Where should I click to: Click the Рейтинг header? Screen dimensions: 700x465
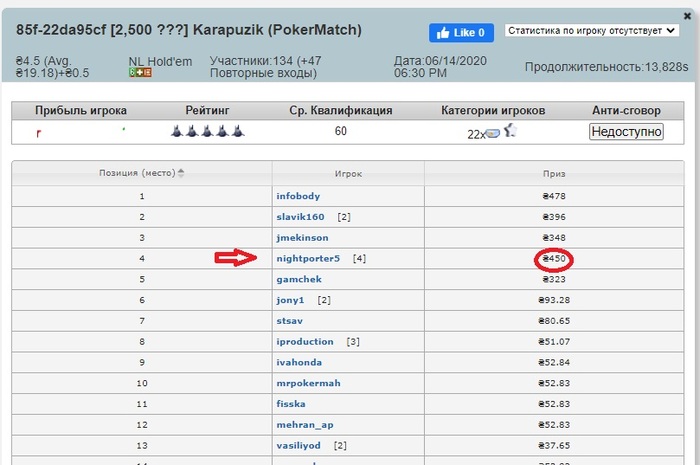point(208,110)
